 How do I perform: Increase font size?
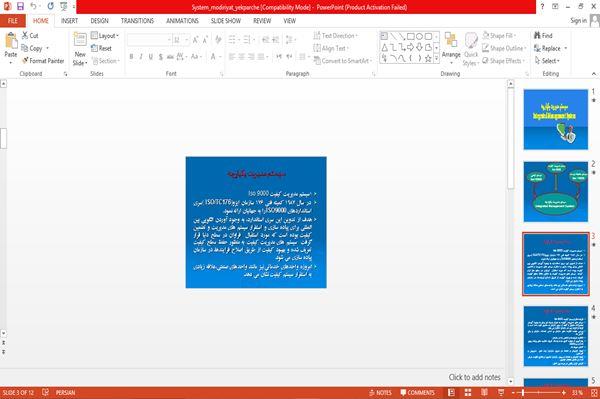pyautogui.click(x=196, y=40)
